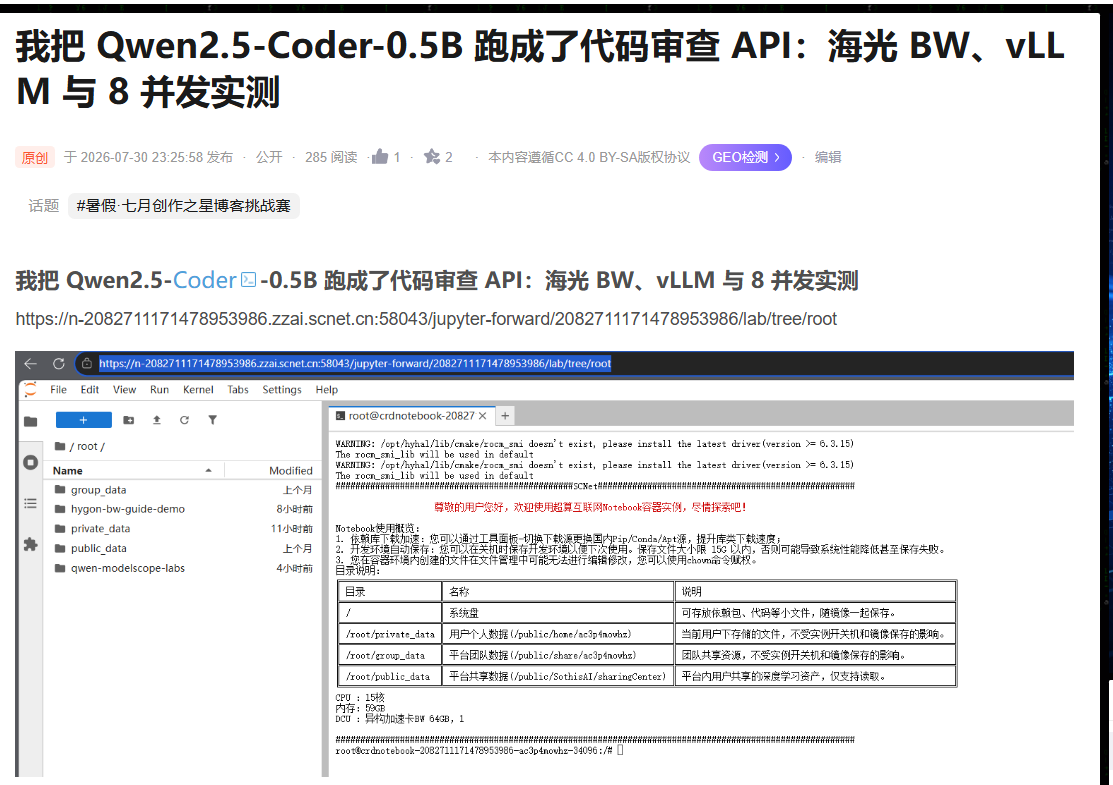
Task: Open the table of contents sidebar icon
Action: pyautogui.click(x=31, y=503)
